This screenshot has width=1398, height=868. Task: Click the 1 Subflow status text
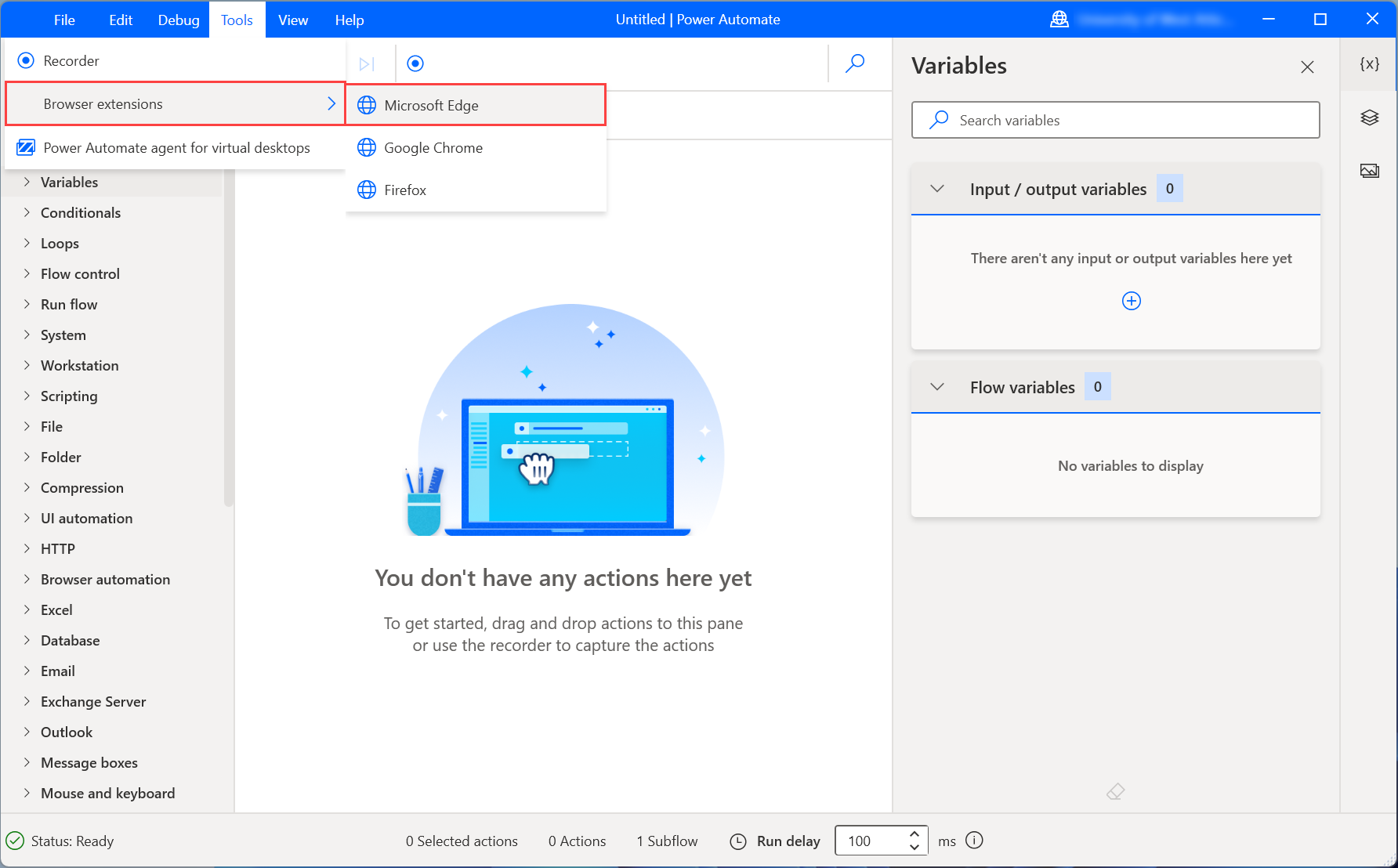click(x=667, y=841)
